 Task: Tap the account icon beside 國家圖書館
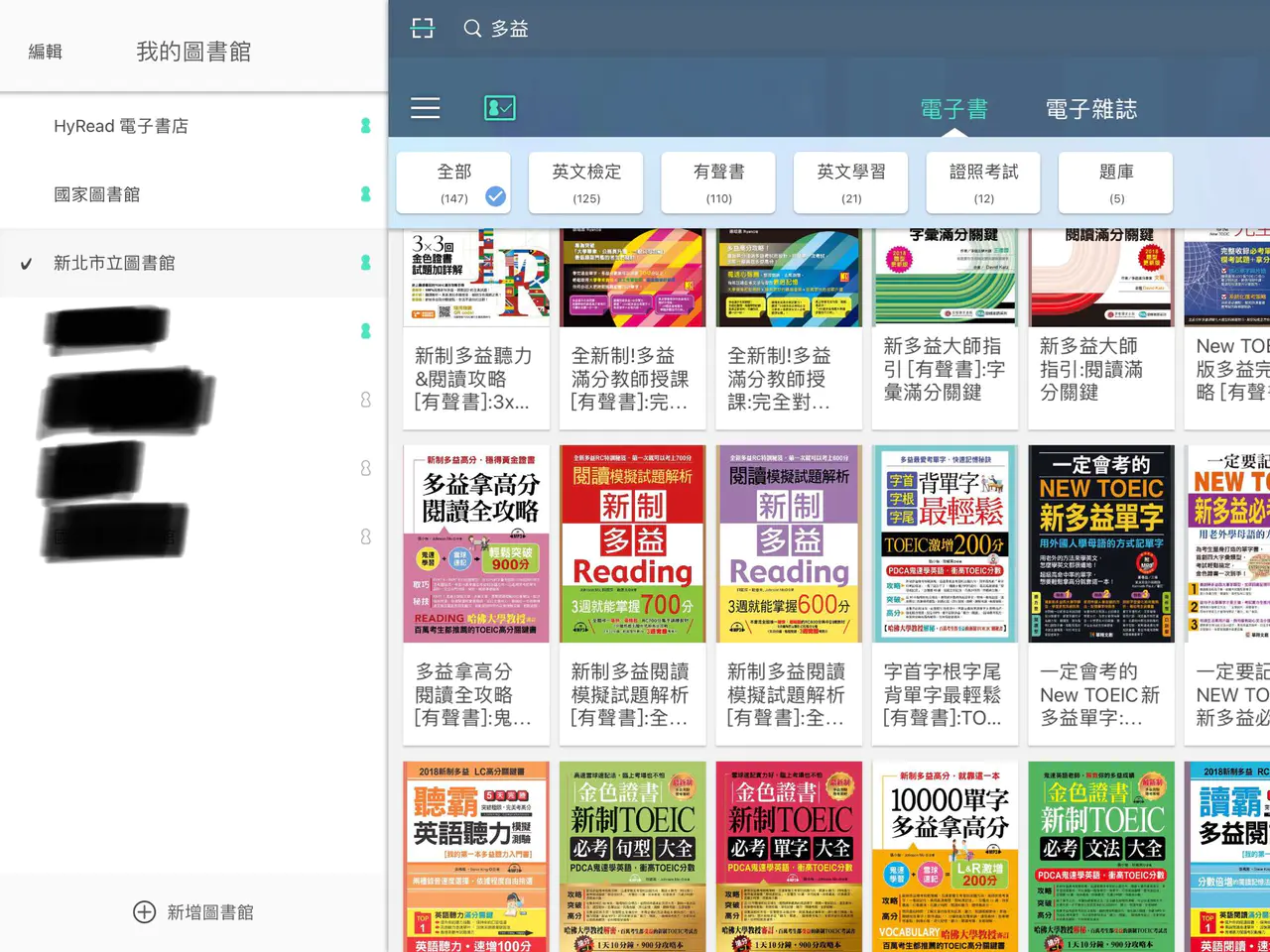365,194
